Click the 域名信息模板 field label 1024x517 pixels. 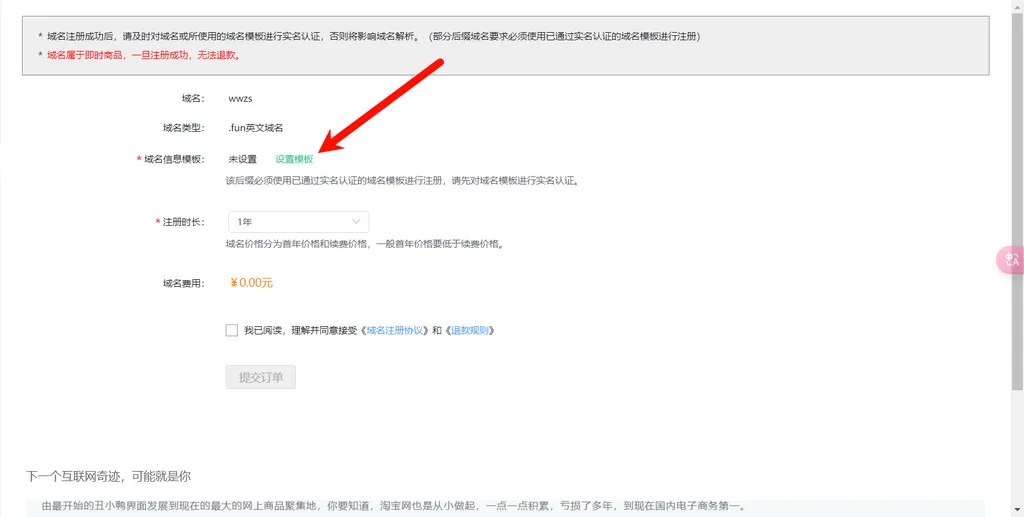pos(174,159)
